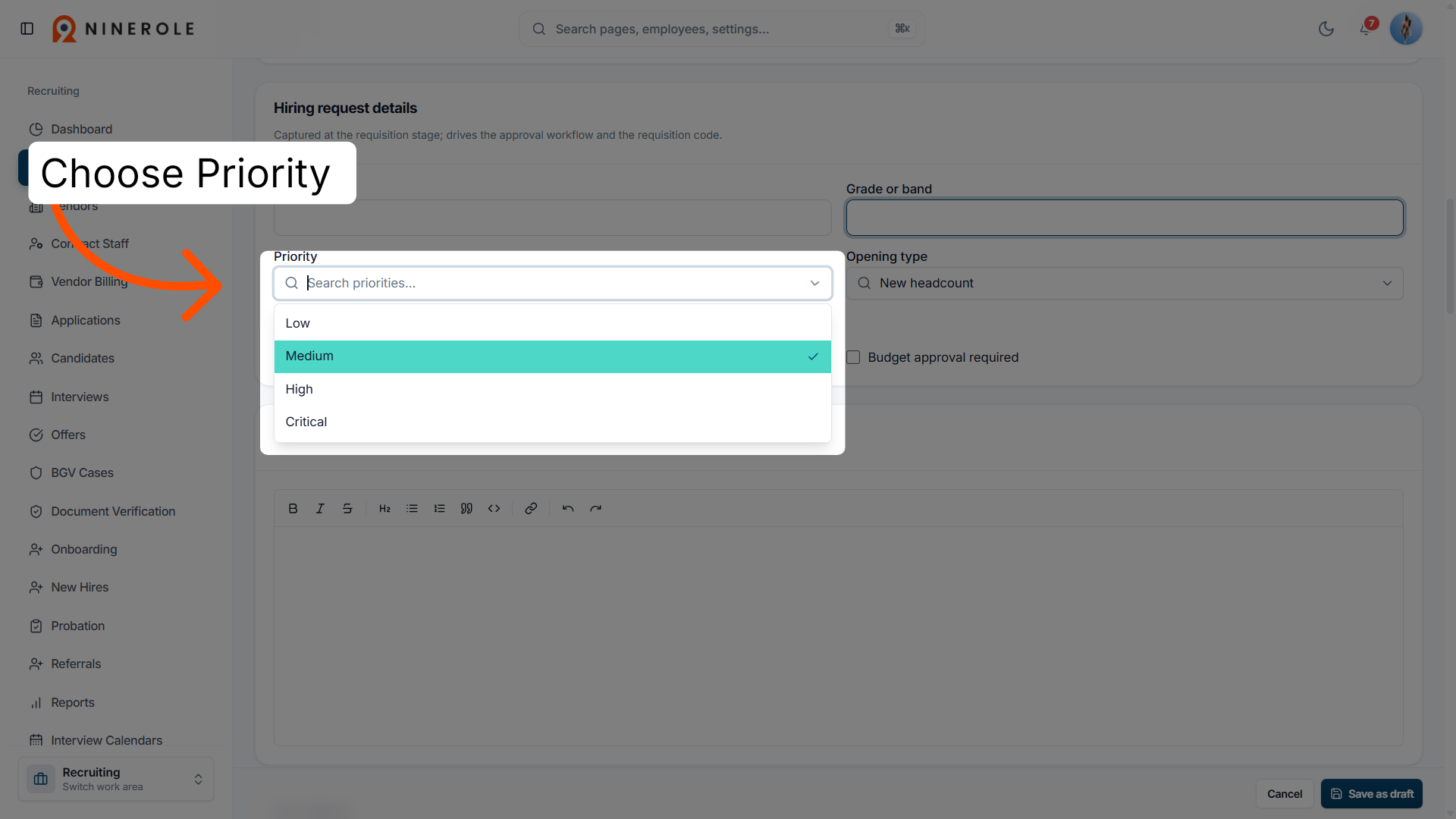Focus the Search priorities field

552,284
